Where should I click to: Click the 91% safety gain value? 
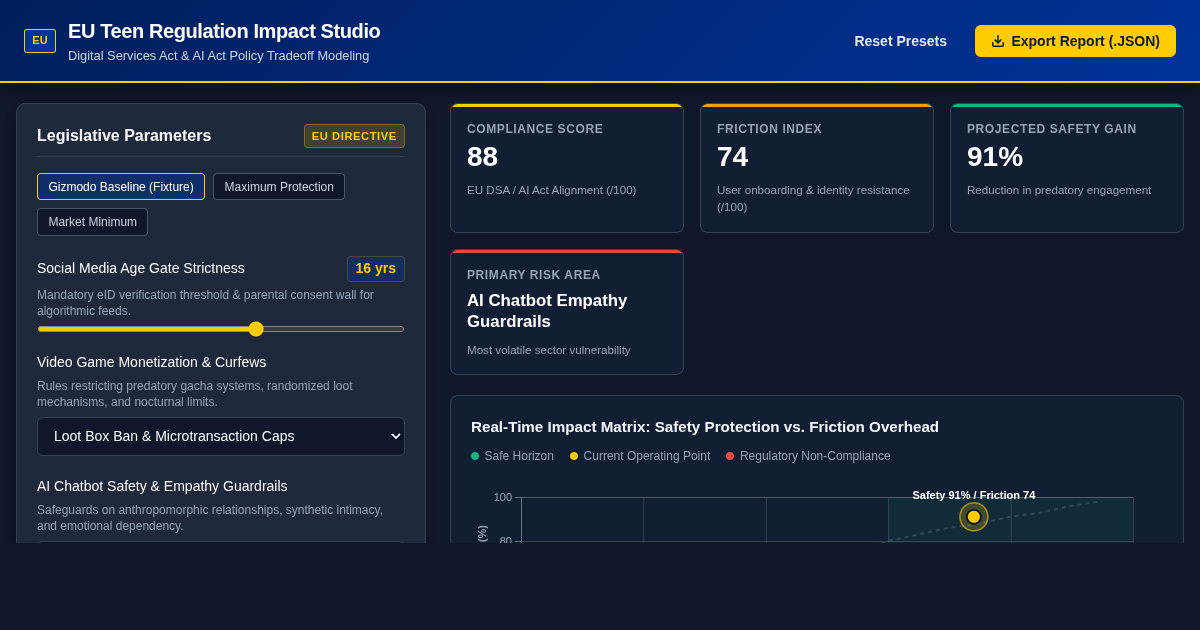click(995, 157)
